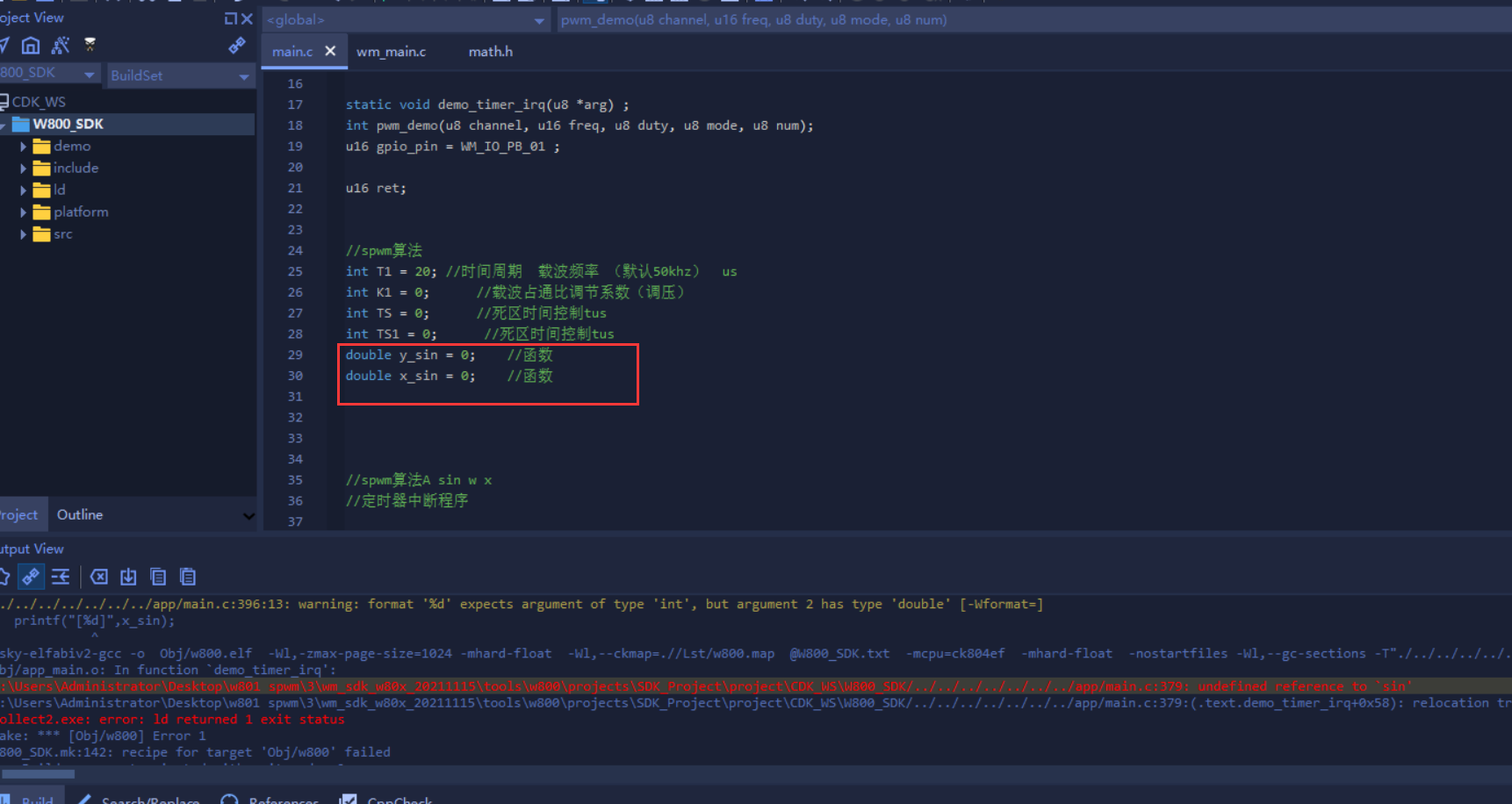Select the CDK_WS workspace node
This screenshot has height=804, width=1512.
coord(39,102)
